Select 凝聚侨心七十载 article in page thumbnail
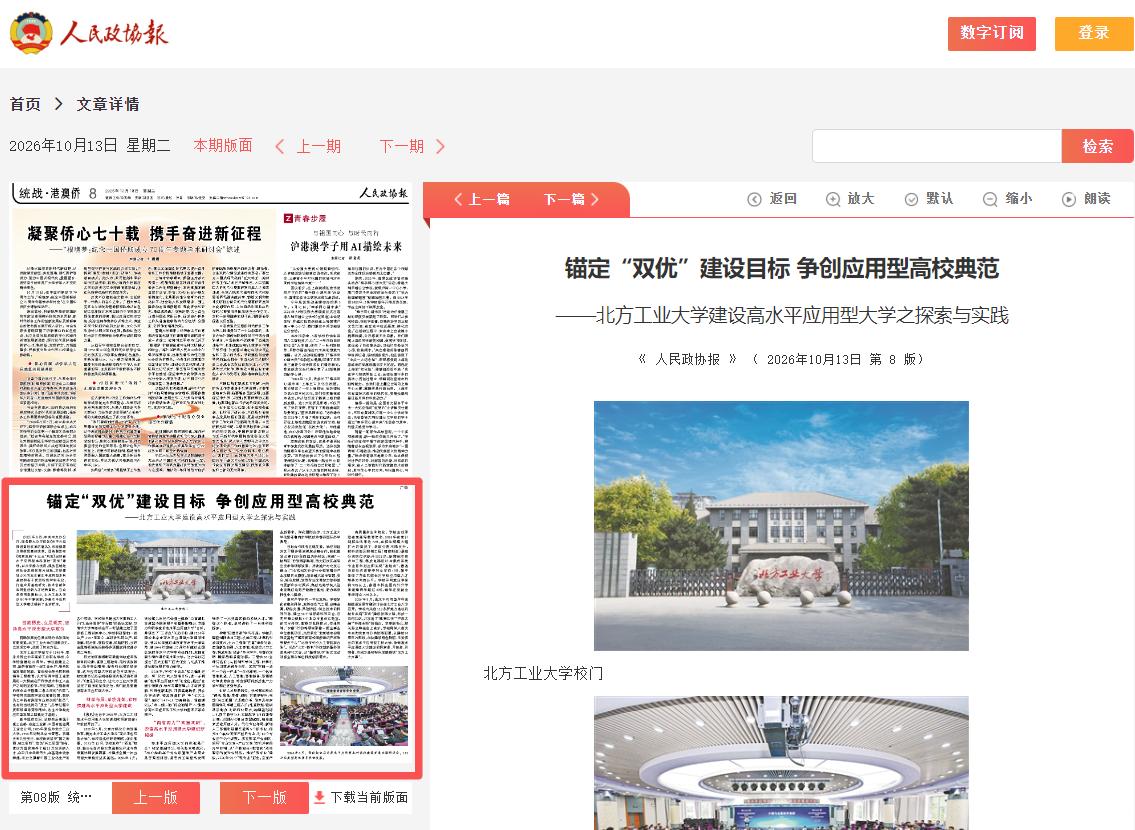This screenshot has height=830, width=1135. click(x=144, y=344)
